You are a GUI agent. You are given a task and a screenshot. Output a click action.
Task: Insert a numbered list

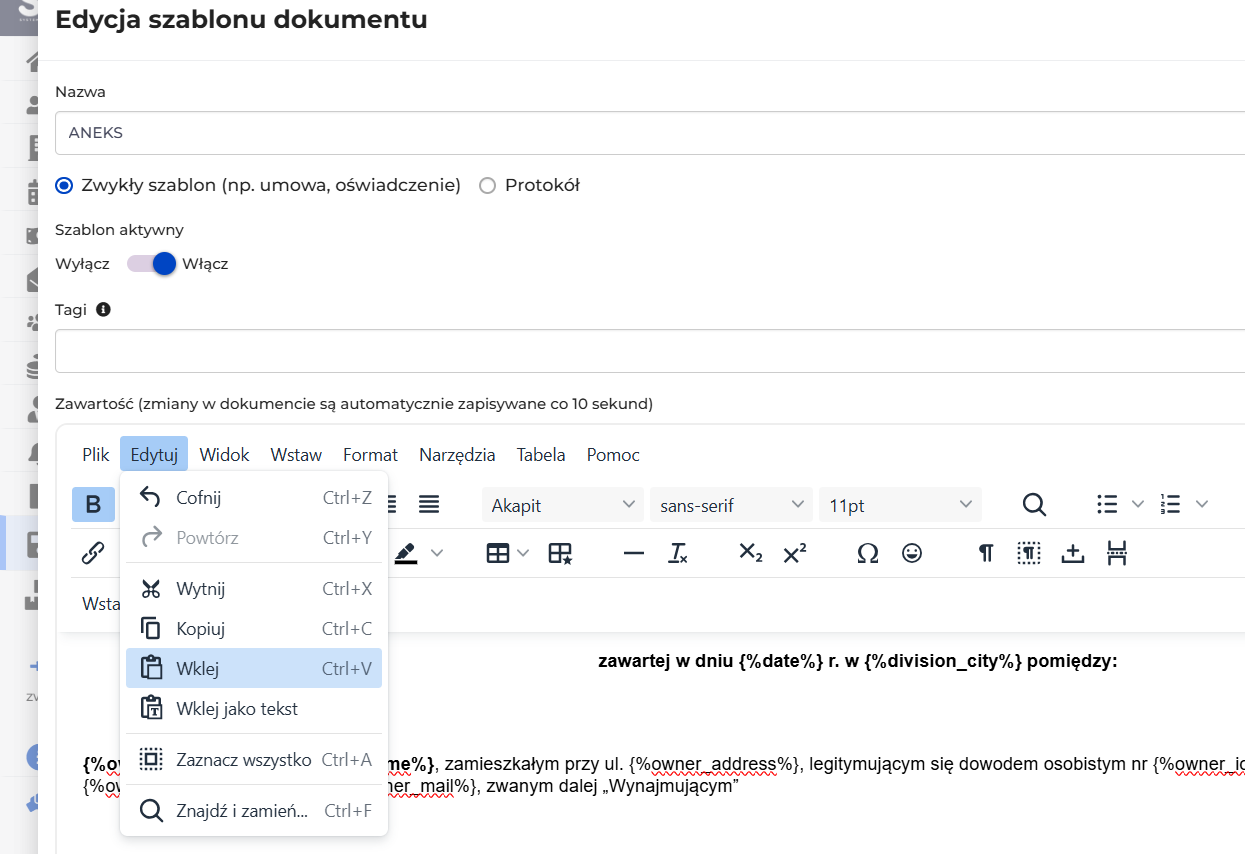click(x=1170, y=504)
